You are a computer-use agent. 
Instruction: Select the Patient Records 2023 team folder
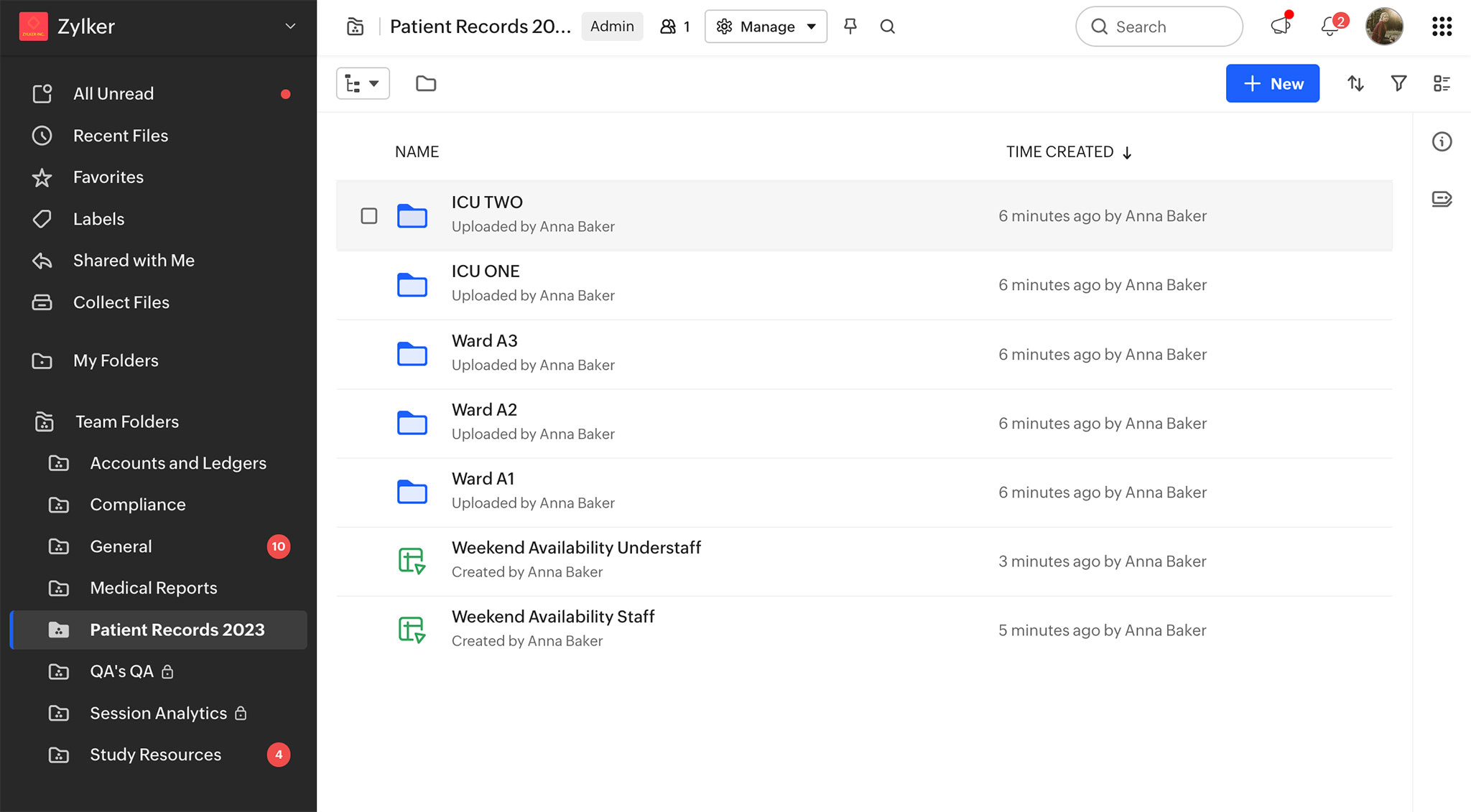177,629
